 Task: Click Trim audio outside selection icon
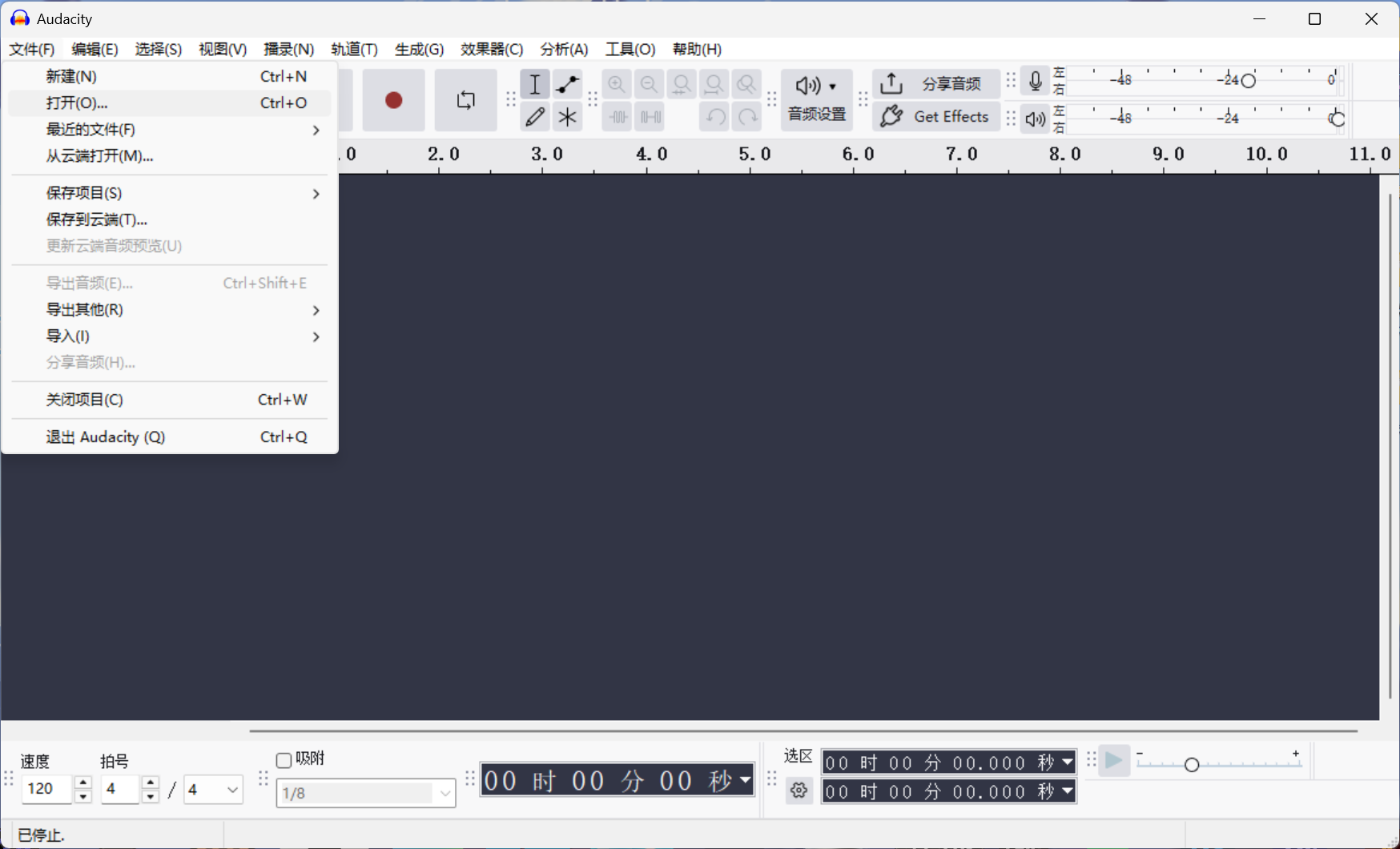click(617, 117)
